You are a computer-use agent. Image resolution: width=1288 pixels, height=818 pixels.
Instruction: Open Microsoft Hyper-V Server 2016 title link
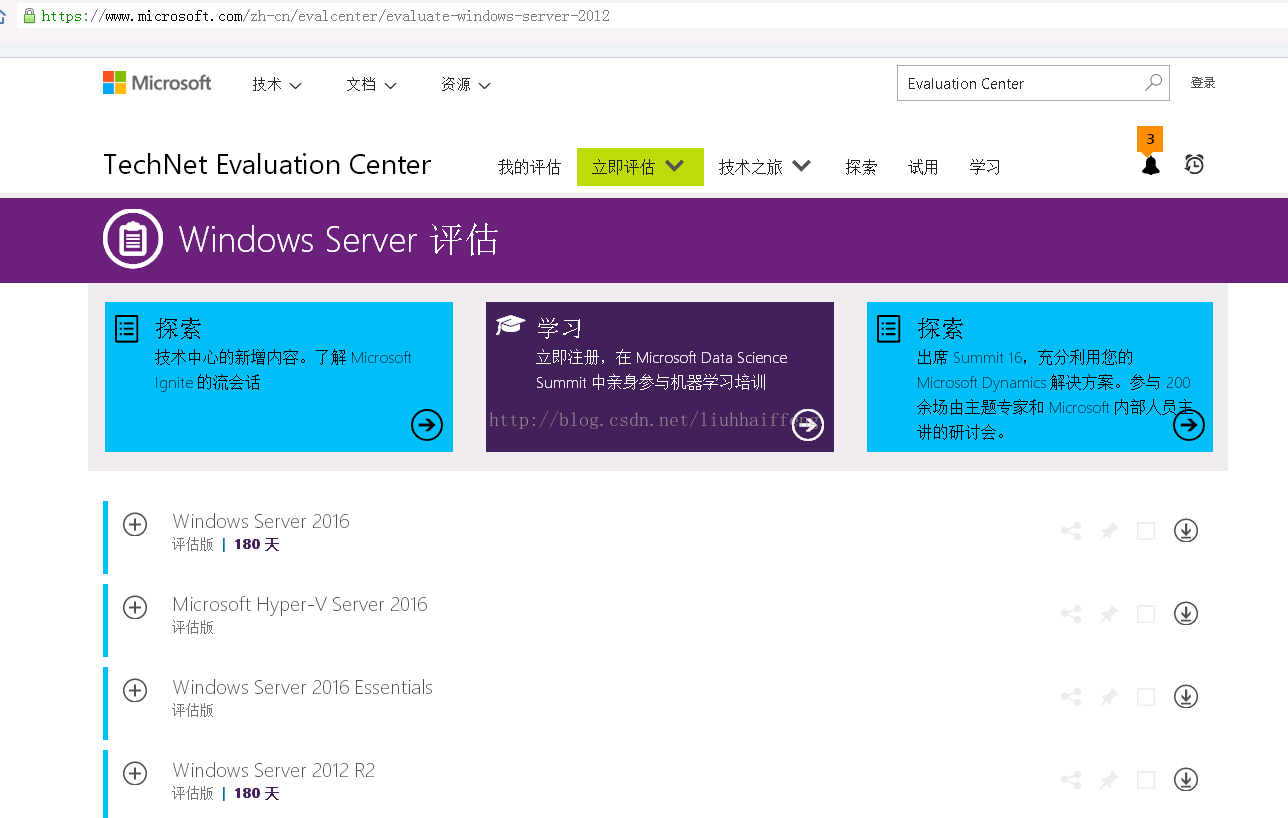point(300,604)
